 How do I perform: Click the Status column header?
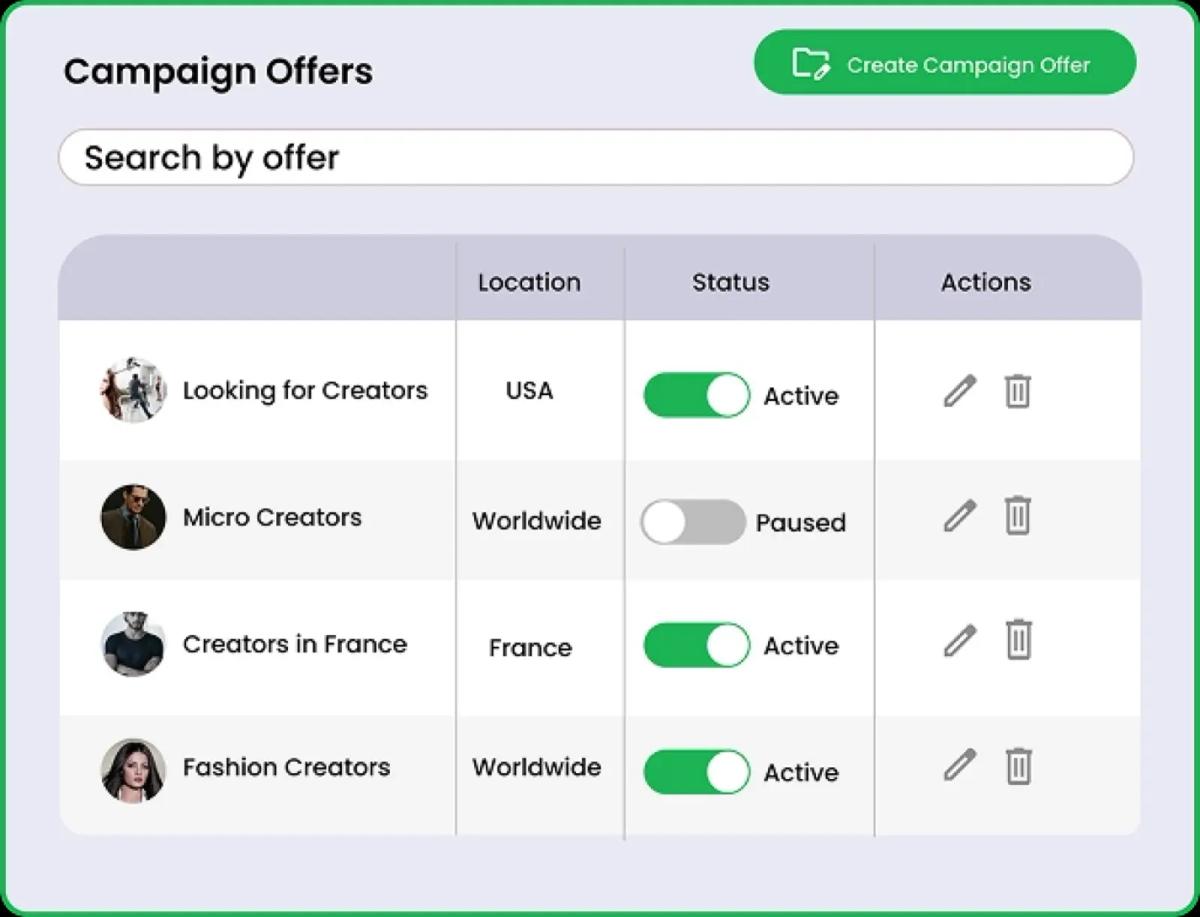tap(731, 282)
